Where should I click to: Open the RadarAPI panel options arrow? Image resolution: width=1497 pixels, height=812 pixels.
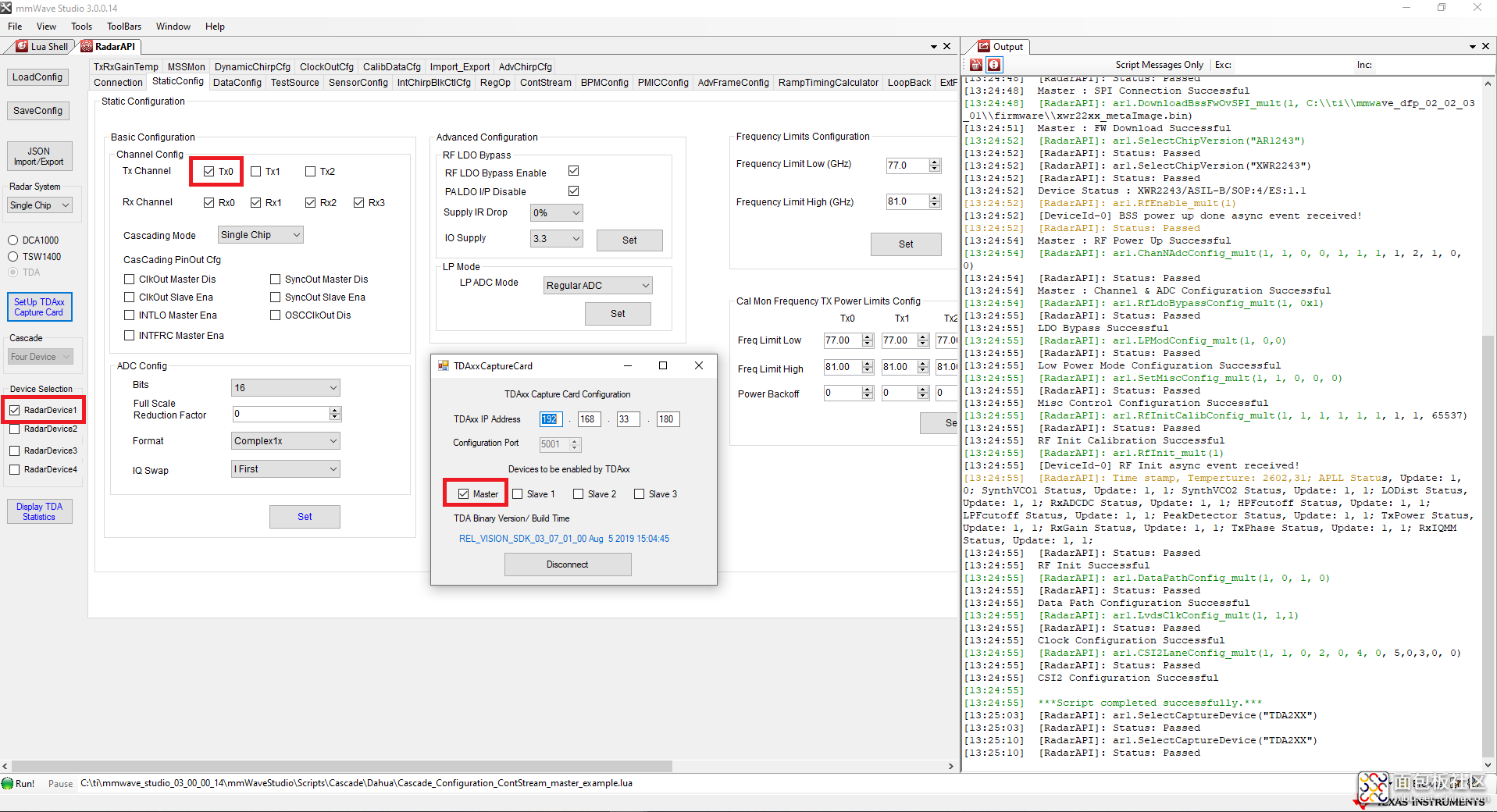934,47
